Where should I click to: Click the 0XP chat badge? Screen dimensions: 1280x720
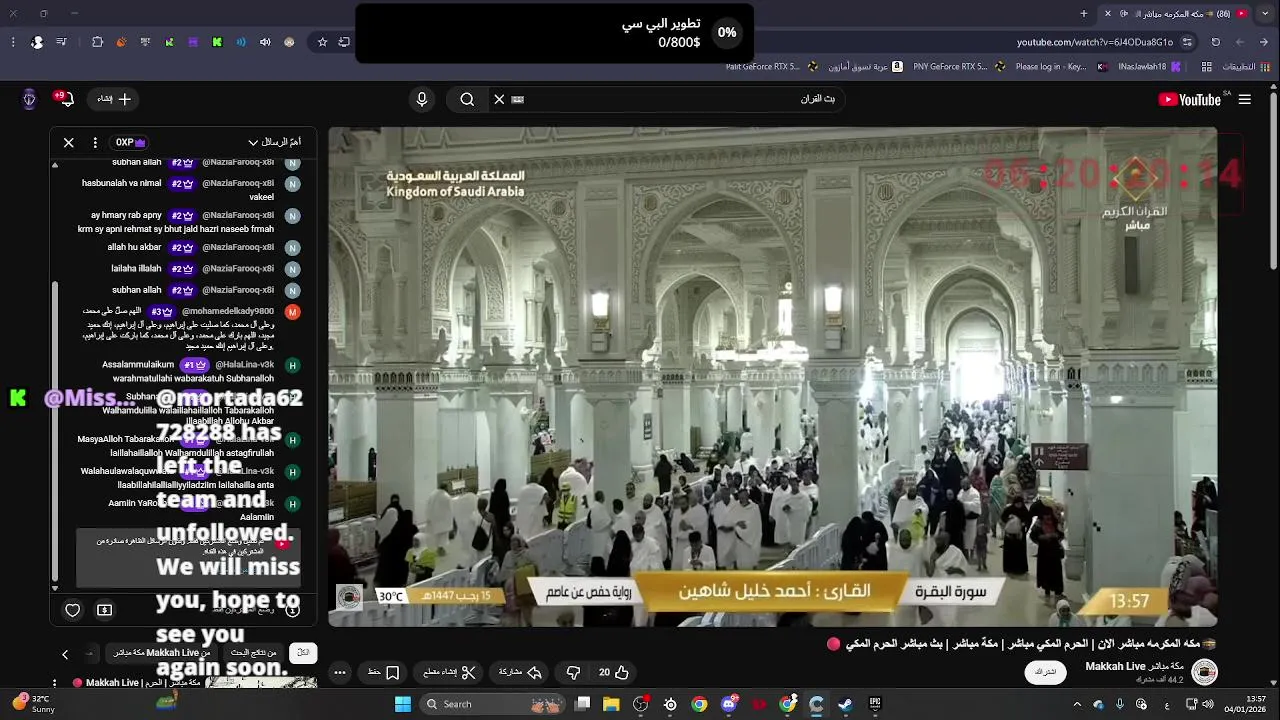coord(130,142)
